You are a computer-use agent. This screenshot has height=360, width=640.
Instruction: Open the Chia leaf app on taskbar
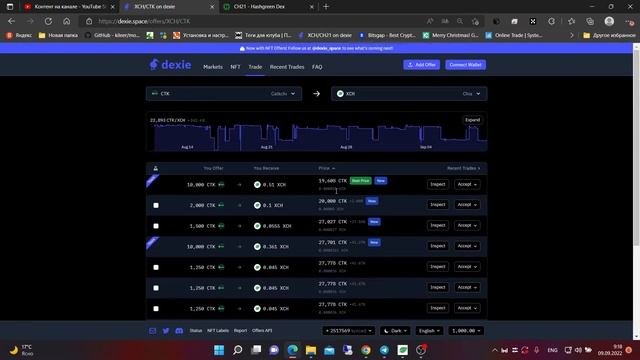(x=403, y=350)
